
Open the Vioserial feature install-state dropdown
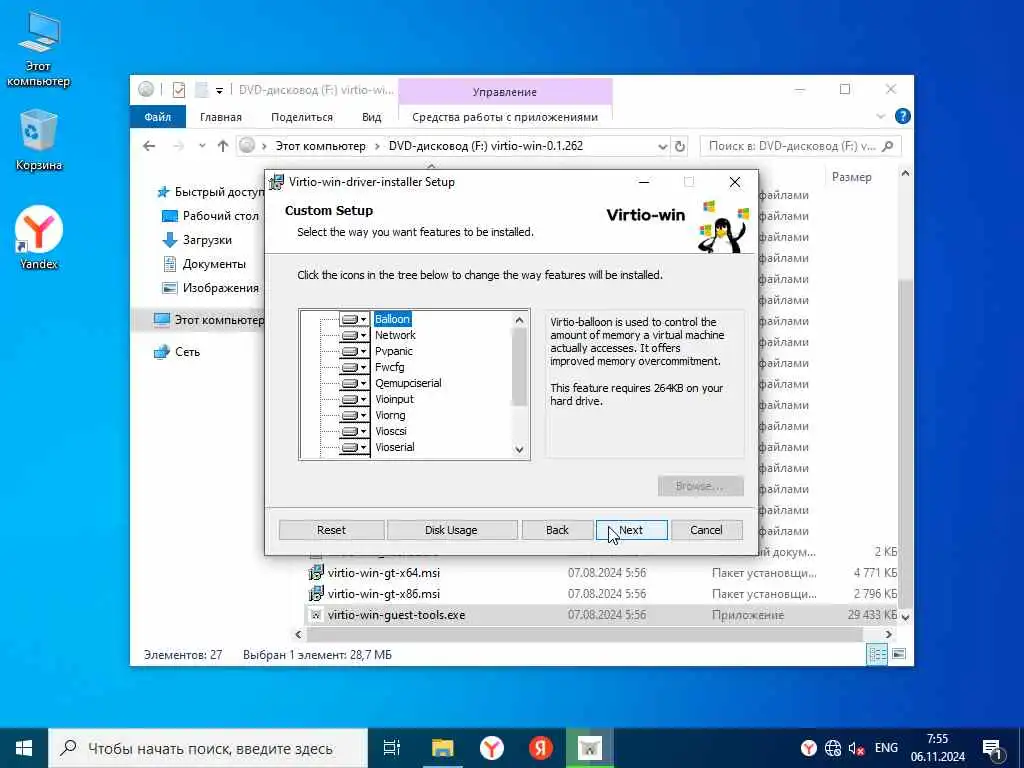(x=354, y=447)
